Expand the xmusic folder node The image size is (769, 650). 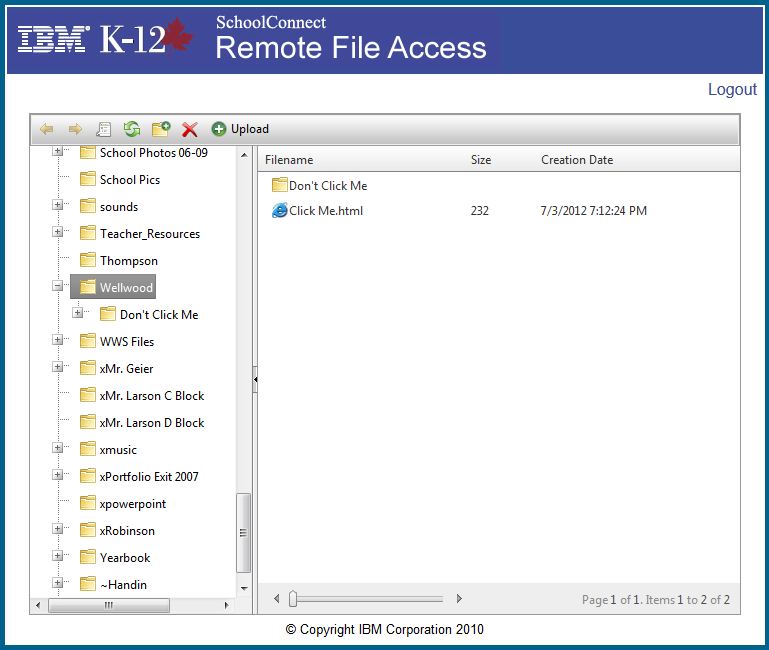[58, 447]
